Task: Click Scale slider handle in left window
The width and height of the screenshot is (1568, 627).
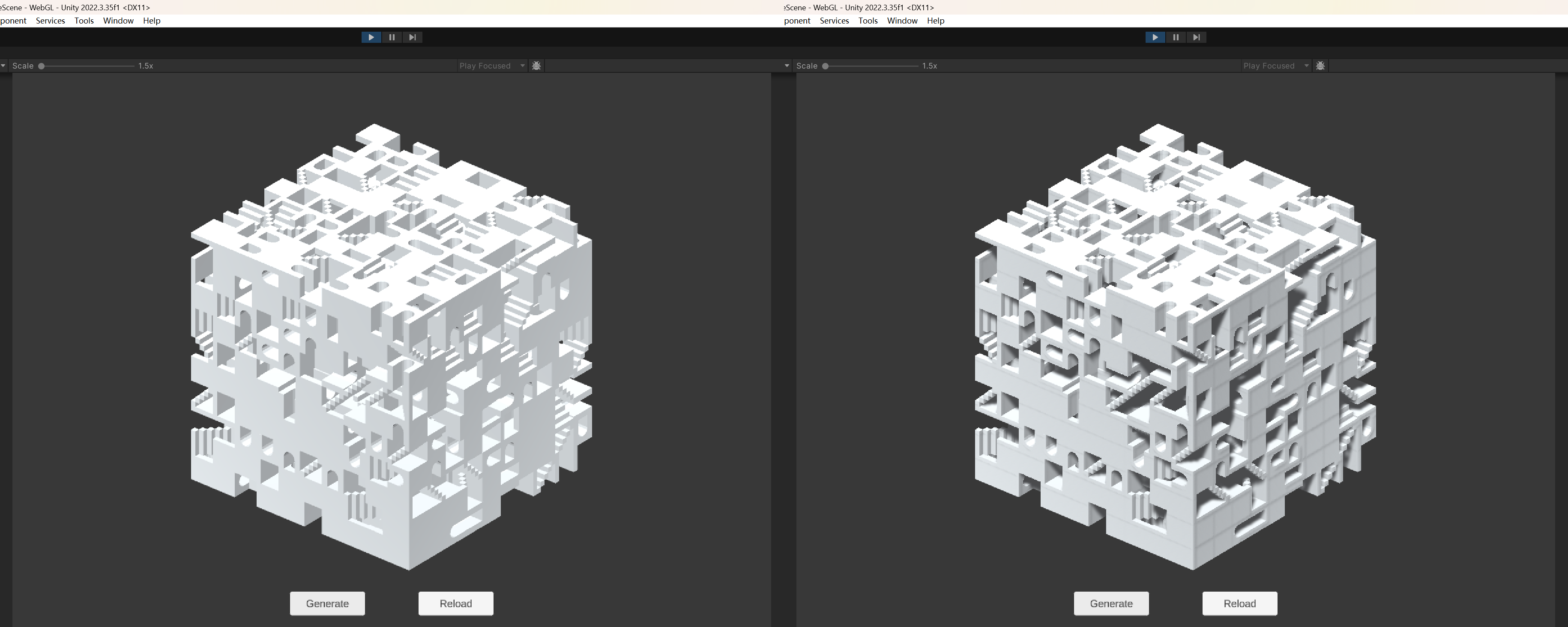Action: [42, 66]
